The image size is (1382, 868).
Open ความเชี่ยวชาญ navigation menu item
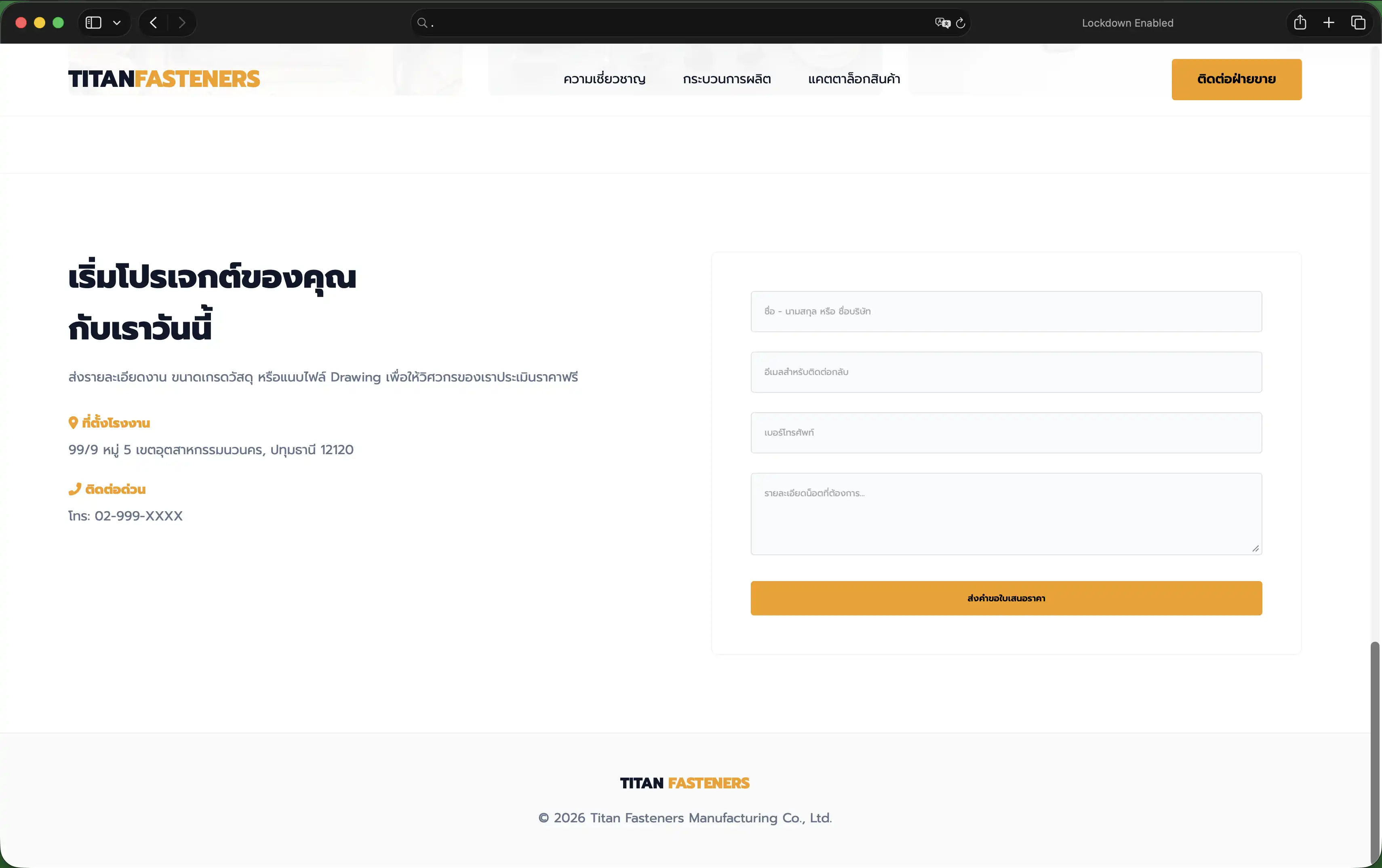pos(605,79)
